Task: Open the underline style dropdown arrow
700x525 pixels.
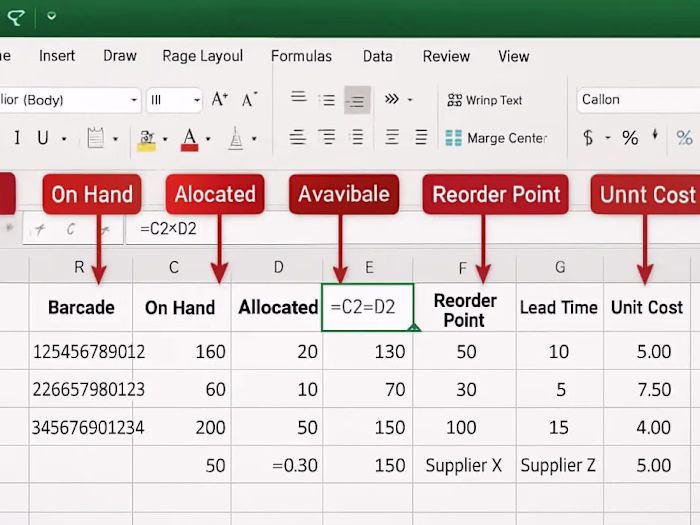Action: (x=64, y=139)
